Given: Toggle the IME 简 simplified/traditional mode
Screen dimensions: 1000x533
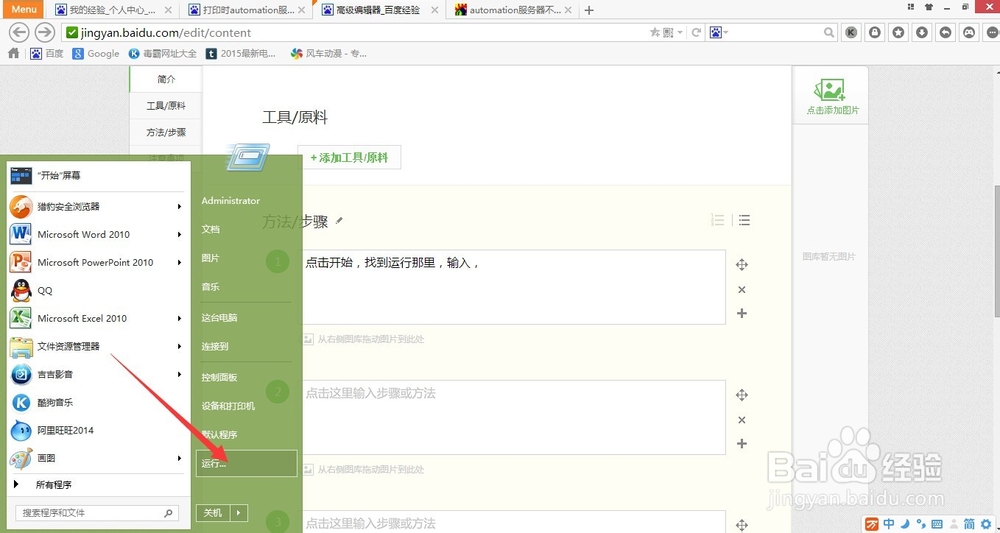Looking at the screenshot, I should (969, 524).
